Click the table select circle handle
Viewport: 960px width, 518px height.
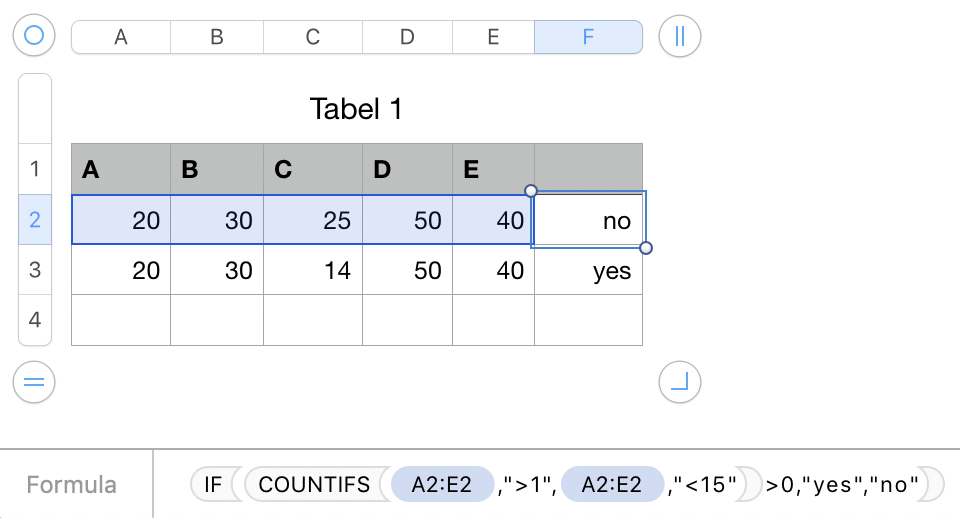tap(34, 37)
